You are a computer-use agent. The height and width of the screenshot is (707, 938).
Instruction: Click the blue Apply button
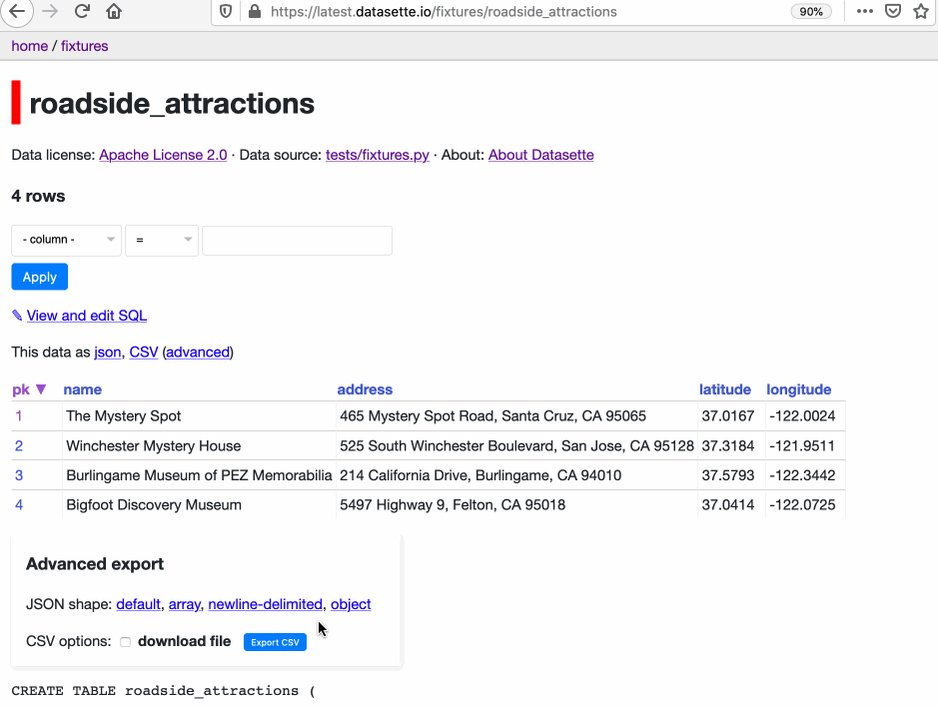[x=39, y=277]
